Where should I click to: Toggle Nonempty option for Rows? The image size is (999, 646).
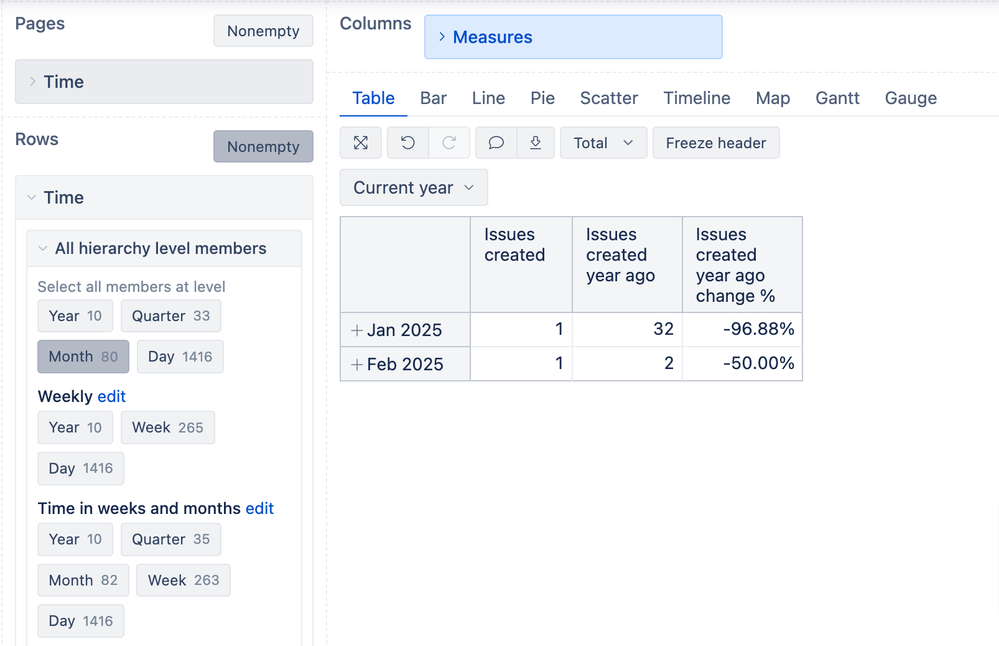pyautogui.click(x=263, y=147)
